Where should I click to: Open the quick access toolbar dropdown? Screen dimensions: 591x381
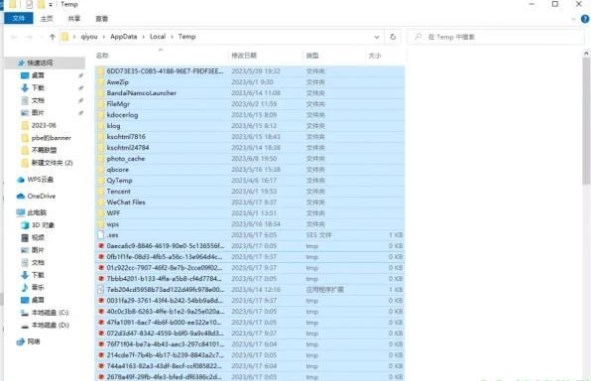[x=51, y=5]
